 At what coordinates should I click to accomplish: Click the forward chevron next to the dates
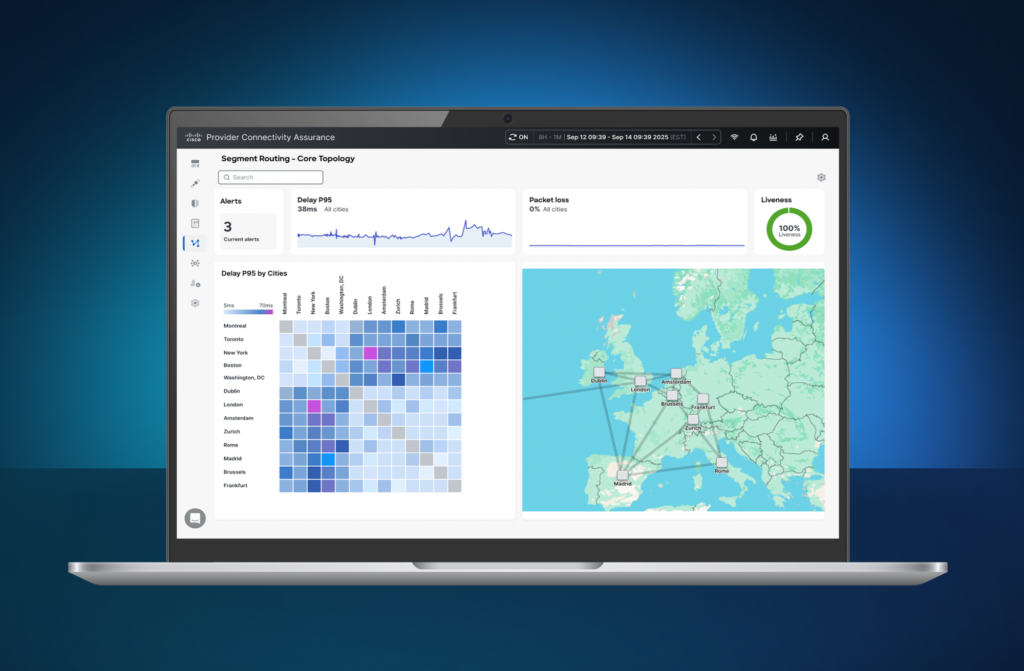(714, 137)
